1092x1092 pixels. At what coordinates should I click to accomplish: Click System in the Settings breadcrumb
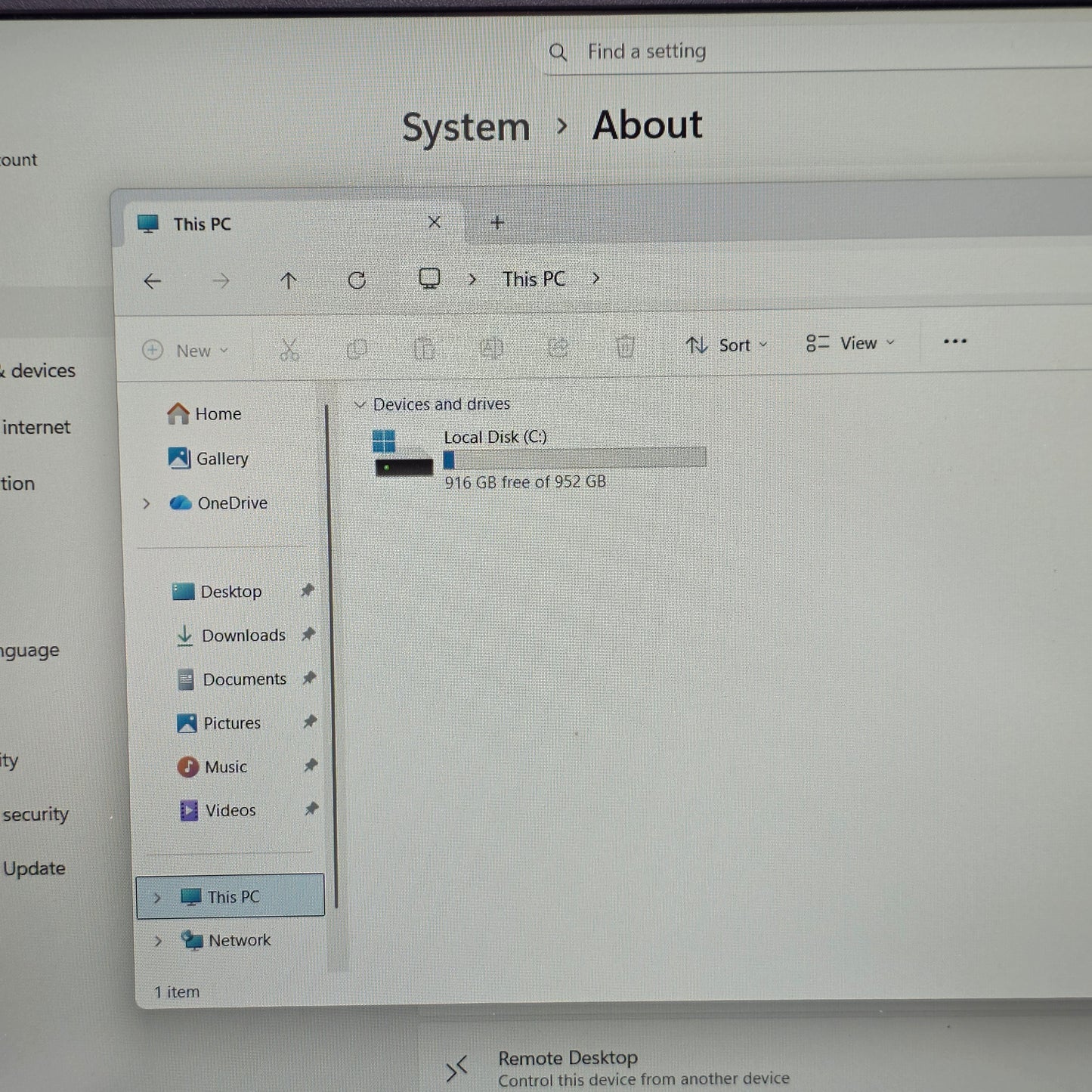coord(466,127)
